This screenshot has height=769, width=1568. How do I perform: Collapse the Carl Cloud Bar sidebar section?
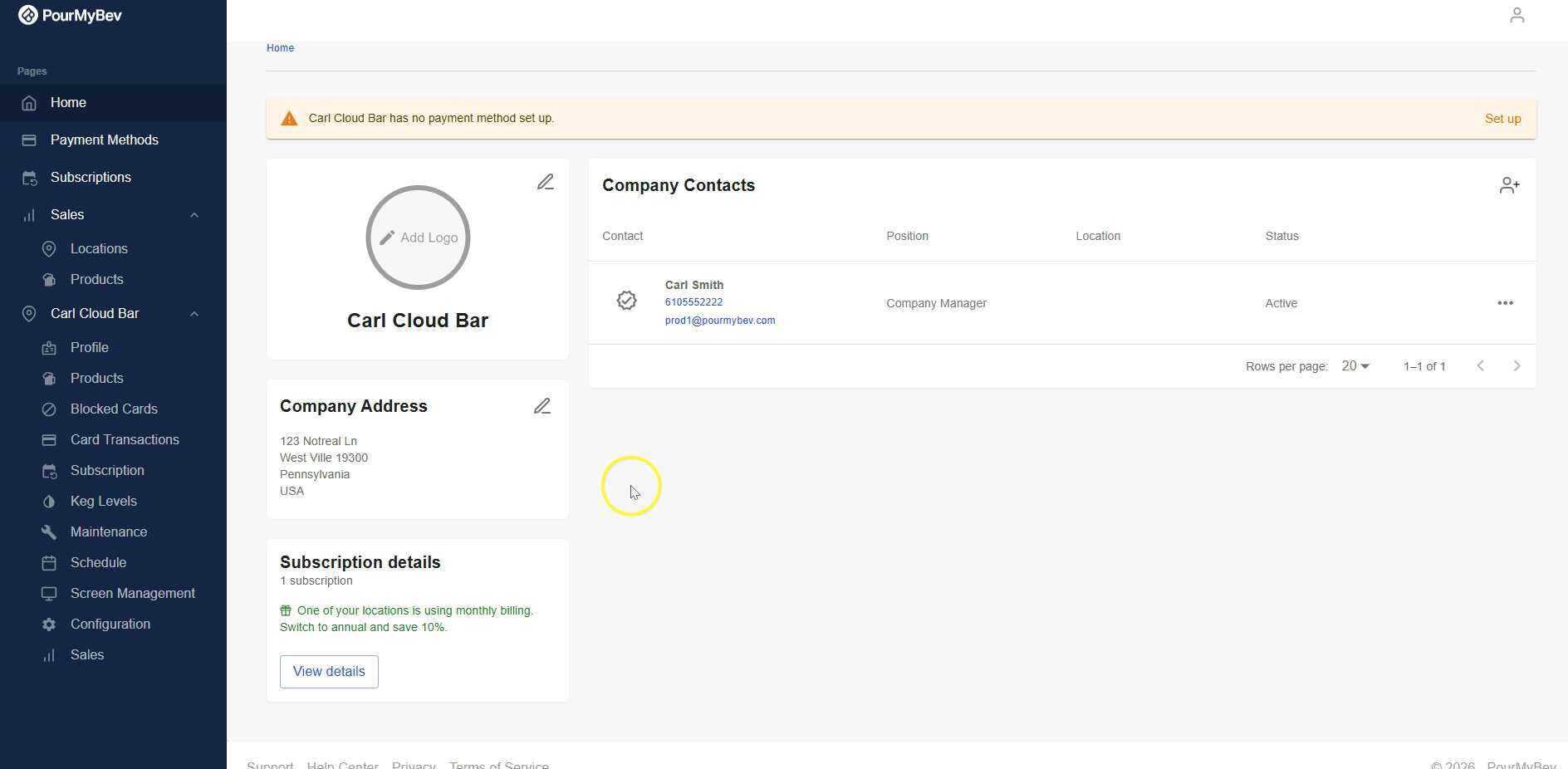tap(194, 314)
